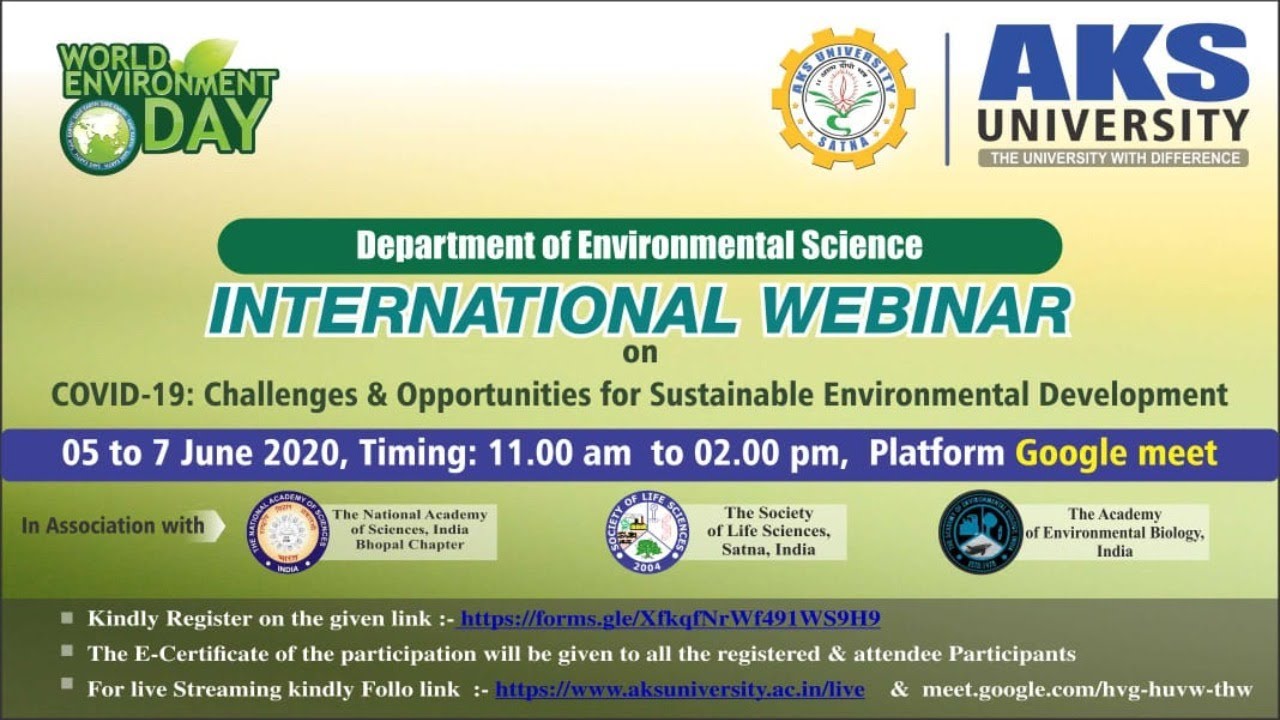Viewport: 1280px width, 720px height.
Task: Click the INTERNATIONAL WEBINAR heading
Action: coord(639,311)
